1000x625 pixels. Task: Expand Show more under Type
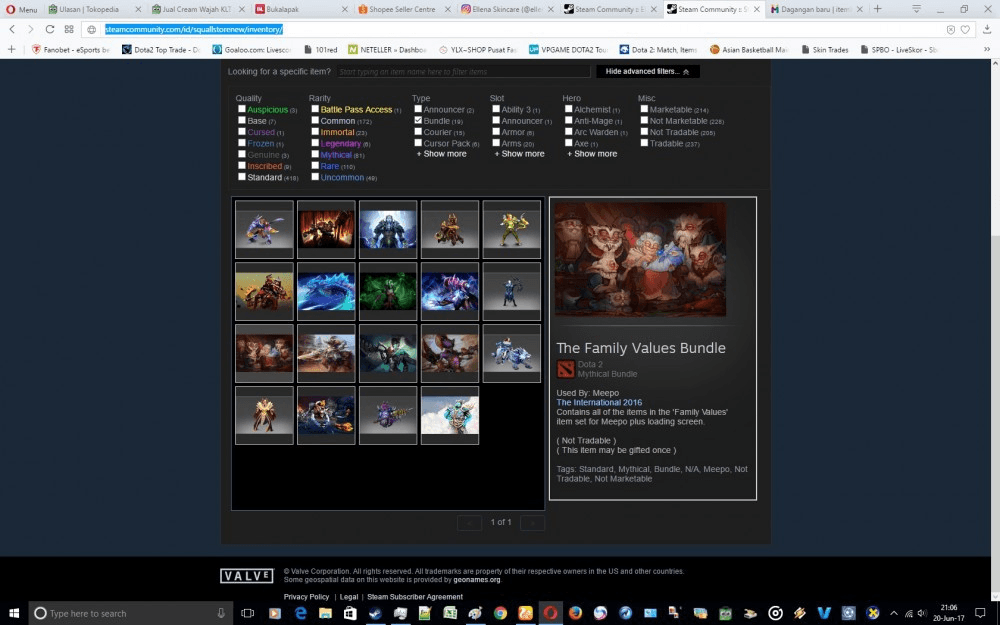click(x=441, y=154)
